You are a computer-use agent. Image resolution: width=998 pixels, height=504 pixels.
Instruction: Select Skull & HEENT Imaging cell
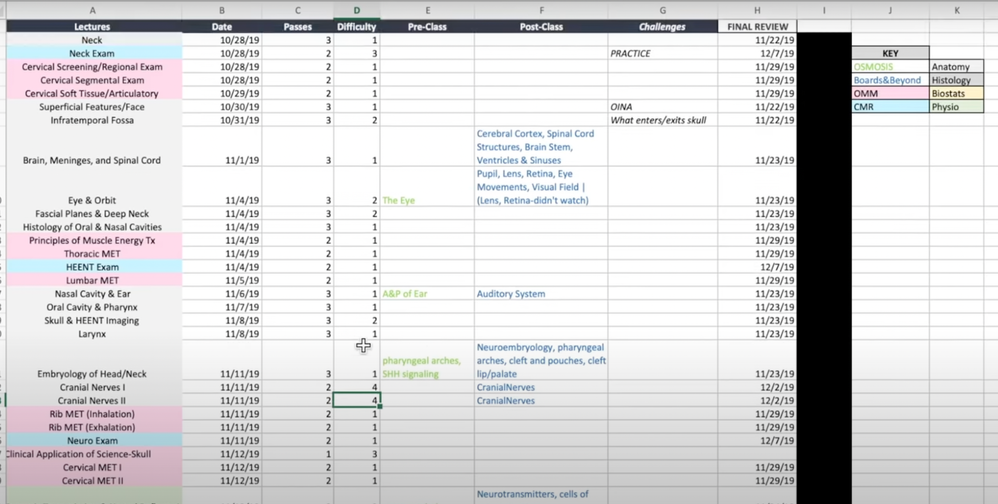click(93, 321)
